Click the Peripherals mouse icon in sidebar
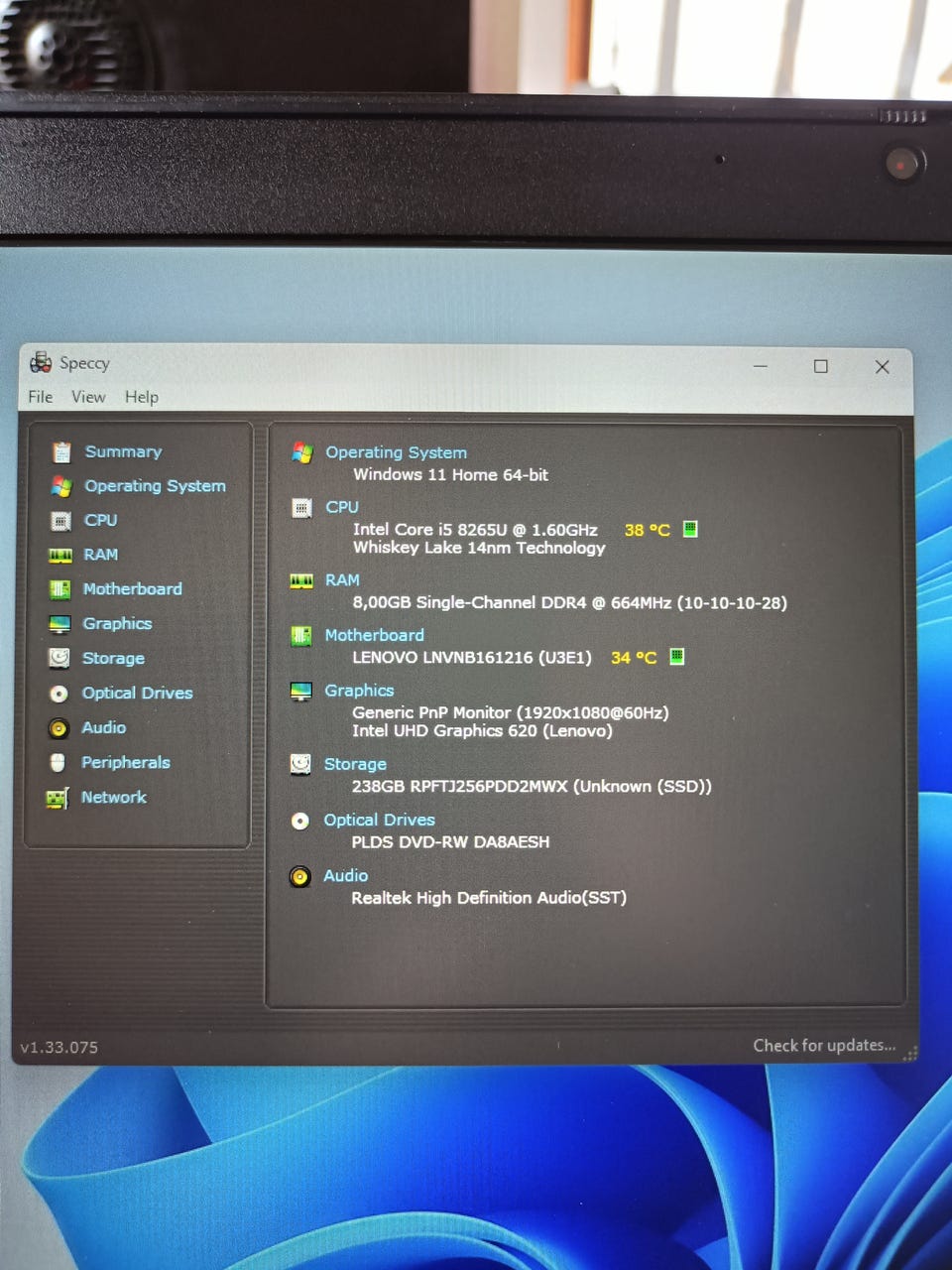Viewport: 952px width, 1270px height. pyautogui.click(x=58, y=762)
